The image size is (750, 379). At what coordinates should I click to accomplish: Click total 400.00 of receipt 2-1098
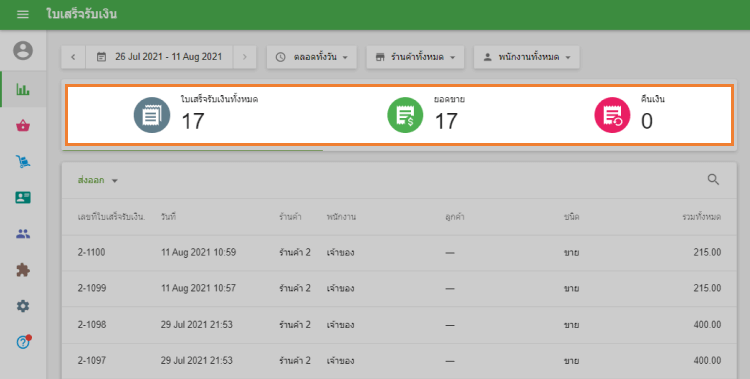(707, 325)
